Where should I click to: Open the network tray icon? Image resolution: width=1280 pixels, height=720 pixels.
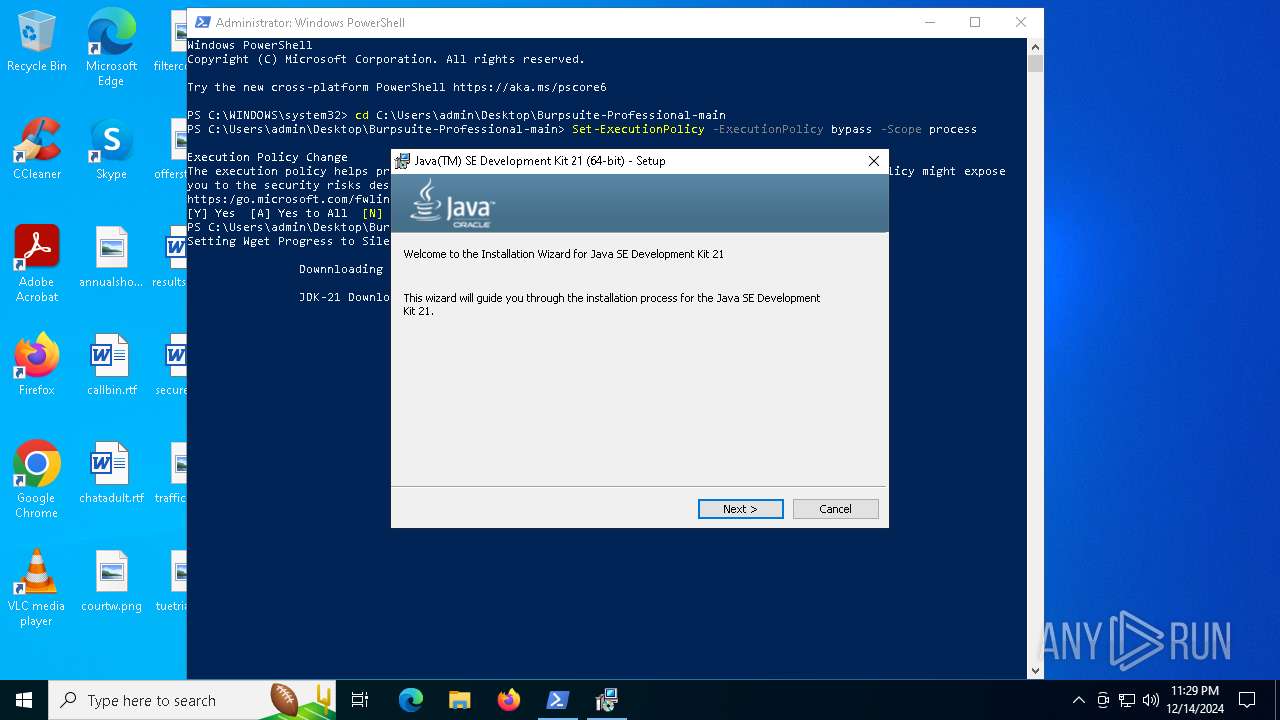tap(1127, 700)
